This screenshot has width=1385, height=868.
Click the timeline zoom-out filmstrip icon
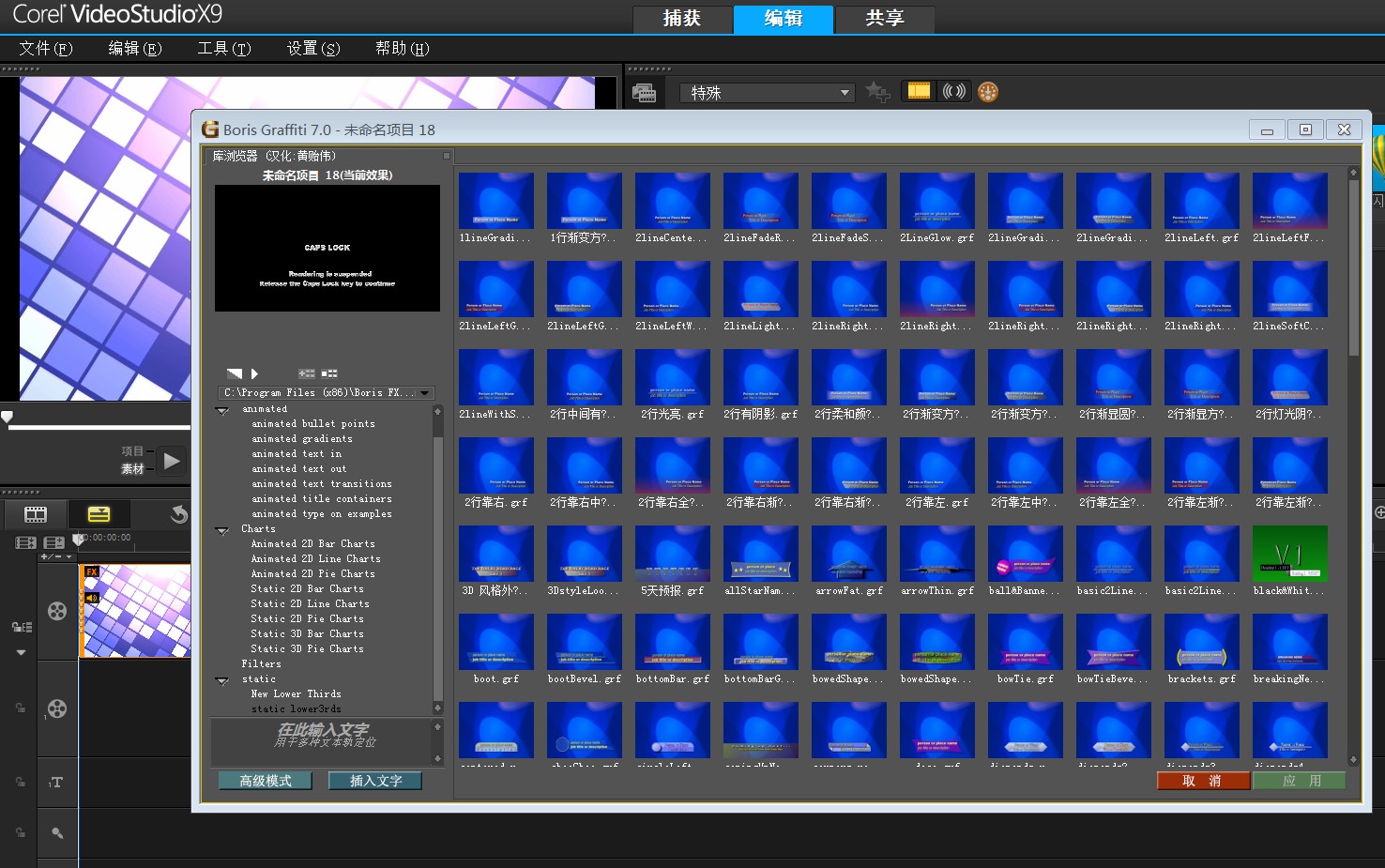[x=53, y=542]
